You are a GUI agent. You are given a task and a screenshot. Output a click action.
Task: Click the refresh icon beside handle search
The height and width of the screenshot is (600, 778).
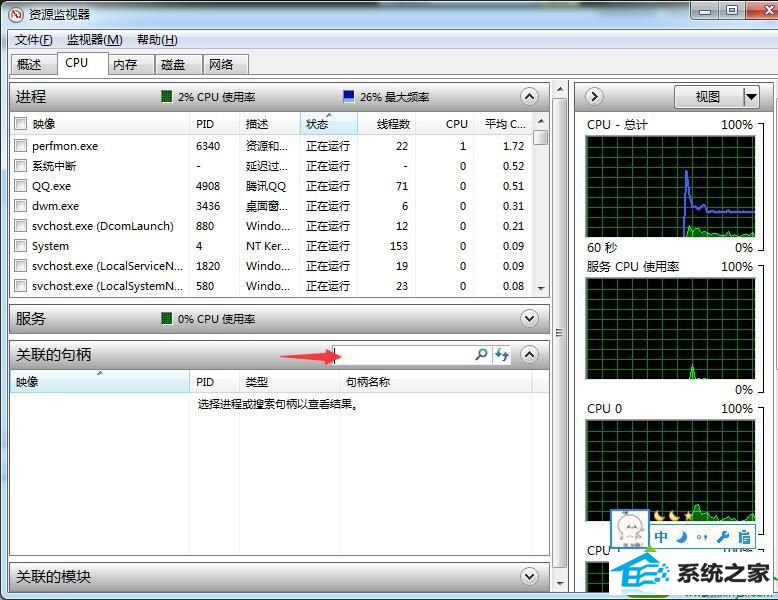click(502, 354)
